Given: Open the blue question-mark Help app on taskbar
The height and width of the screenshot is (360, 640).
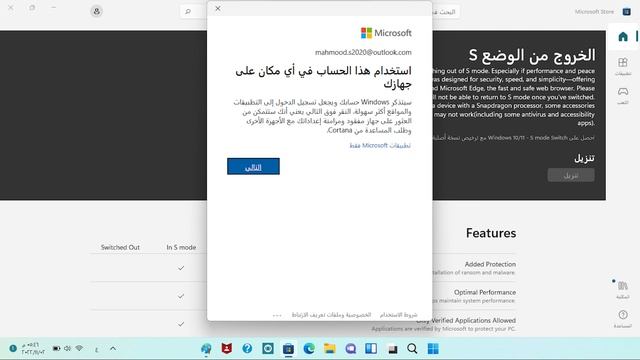Looking at the screenshot, I should (x=247, y=349).
